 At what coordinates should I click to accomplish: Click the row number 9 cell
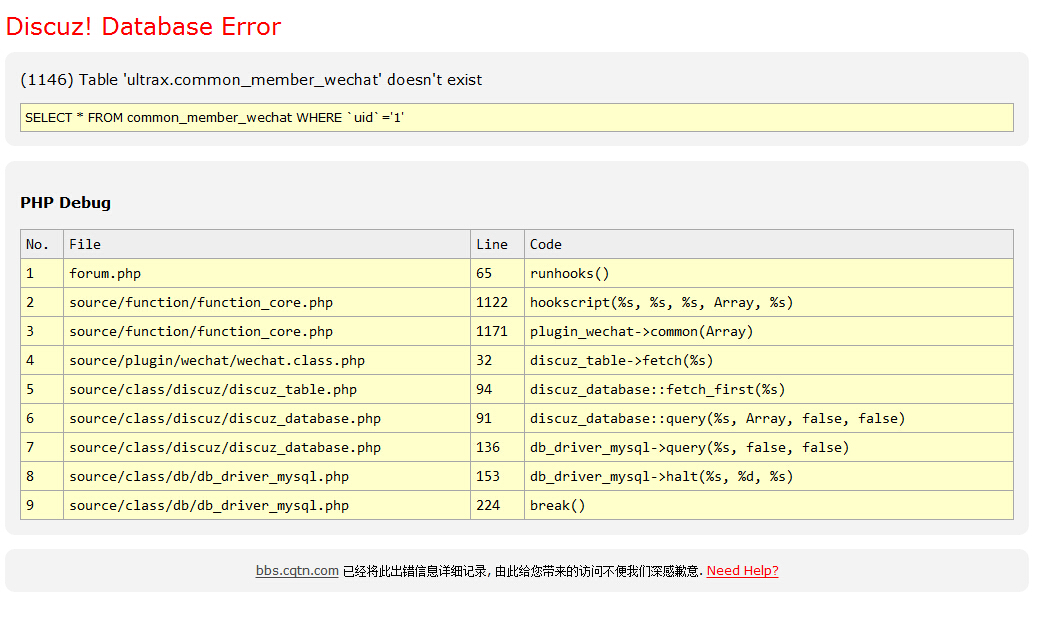(42, 505)
